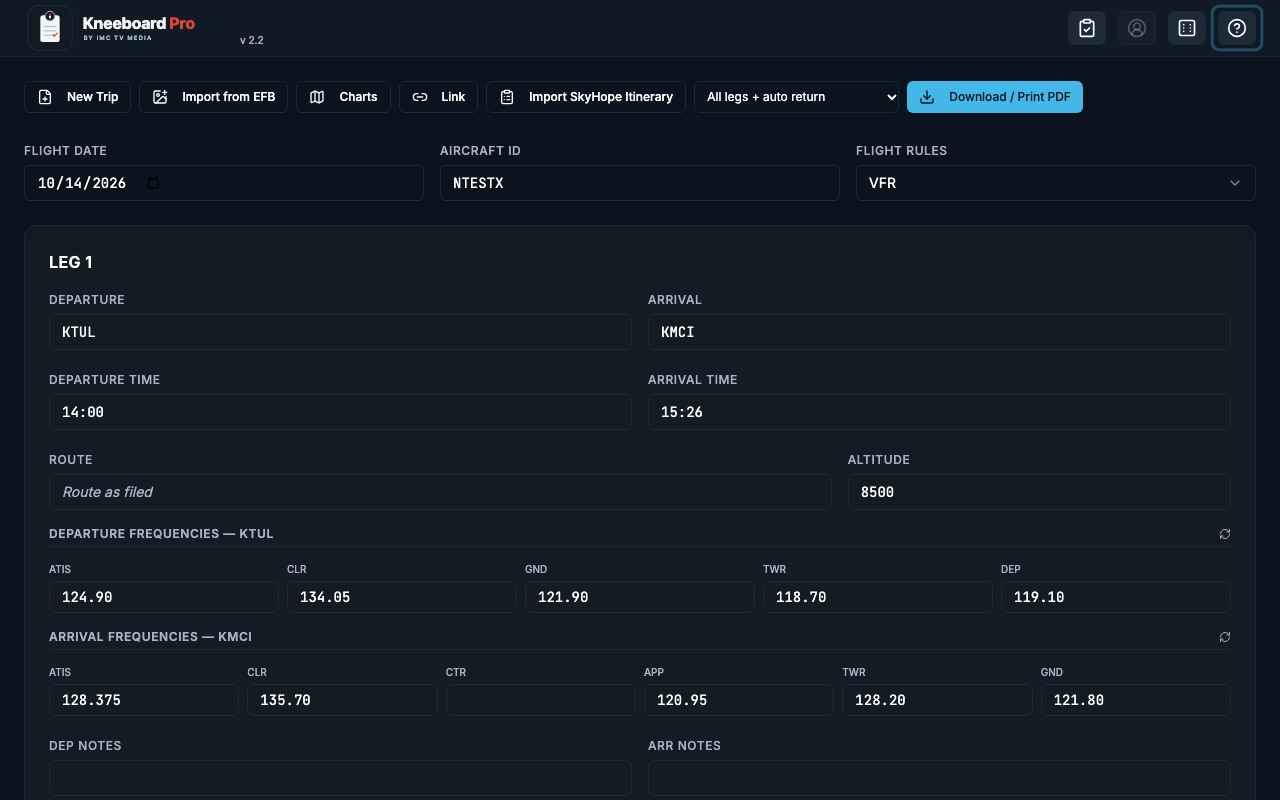Click departure DEP frequency 119.10
The image size is (1280, 800).
tap(1116, 597)
